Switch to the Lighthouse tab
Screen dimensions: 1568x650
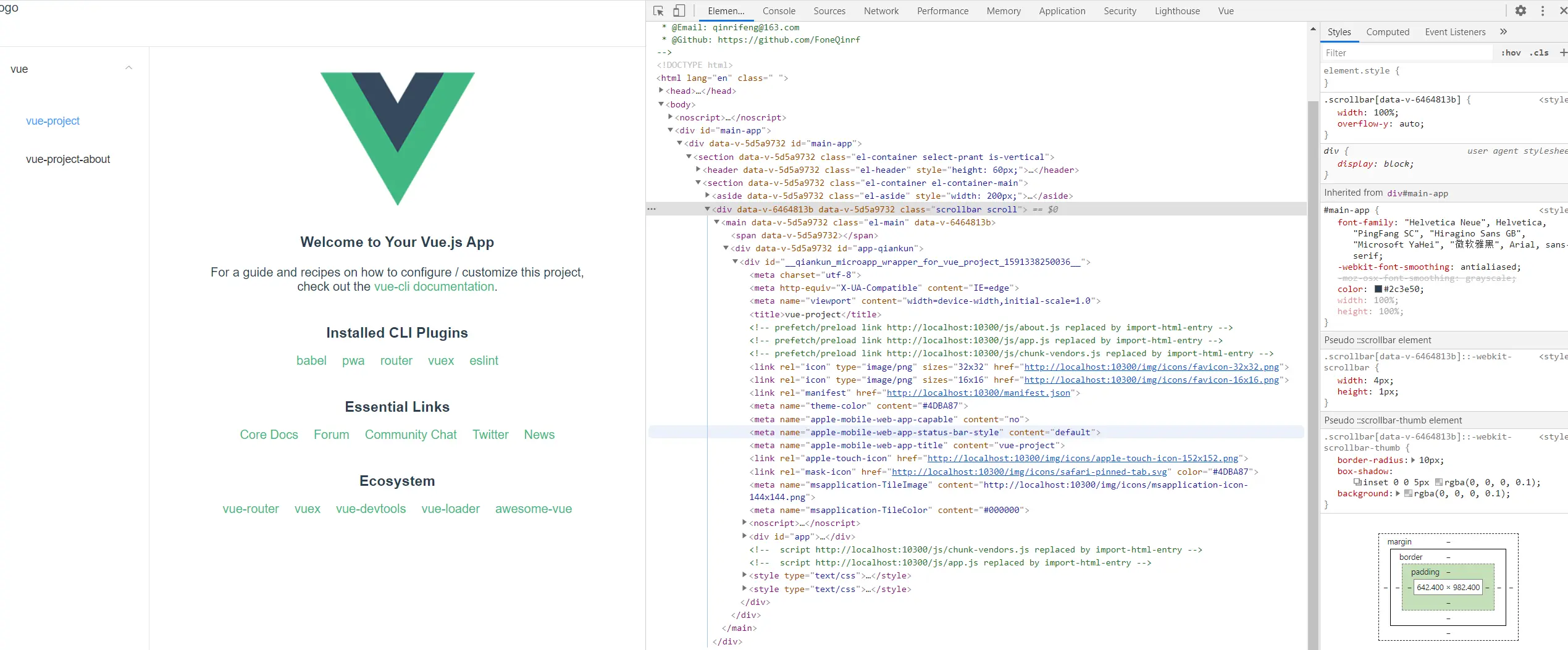click(x=1177, y=11)
